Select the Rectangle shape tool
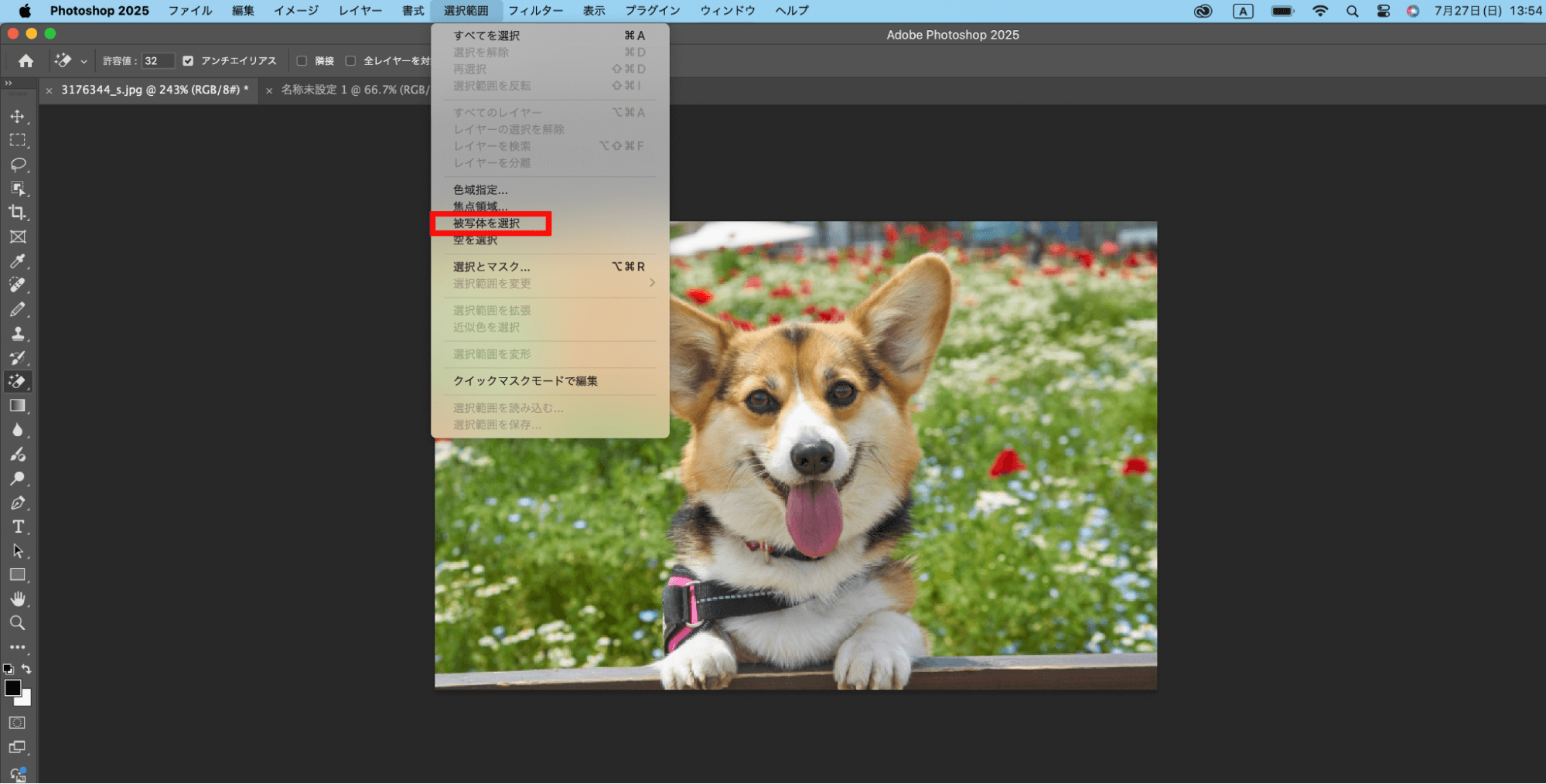Screen dimensions: 1546x784 pyautogui.click(x=17, y=574)
